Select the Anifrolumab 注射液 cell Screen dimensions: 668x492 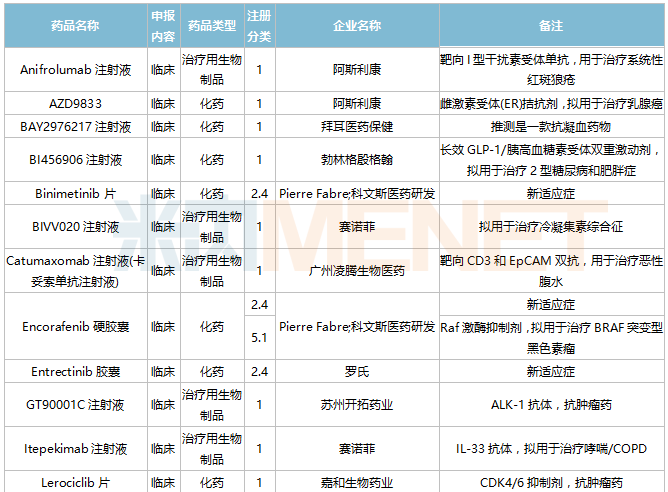click(75, 69)
